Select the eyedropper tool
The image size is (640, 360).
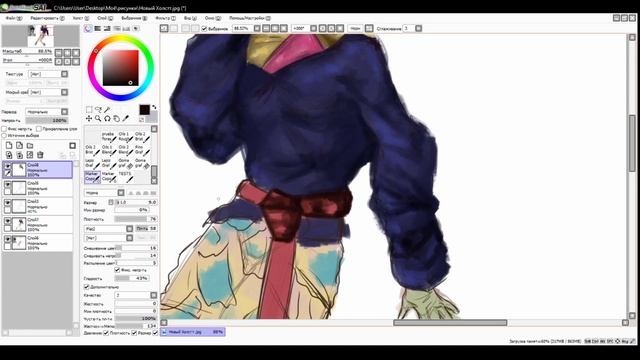126,118
